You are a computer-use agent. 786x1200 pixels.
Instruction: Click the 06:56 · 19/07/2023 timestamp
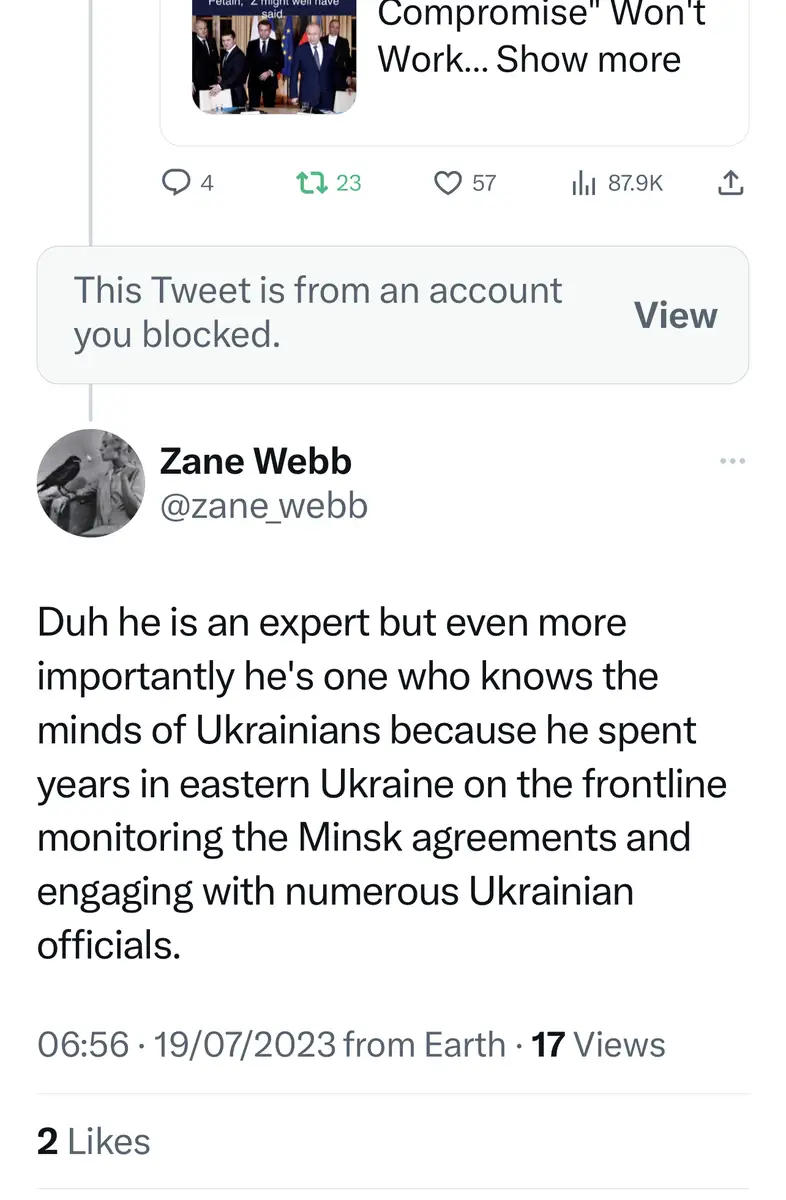[x=186, y=1044]
